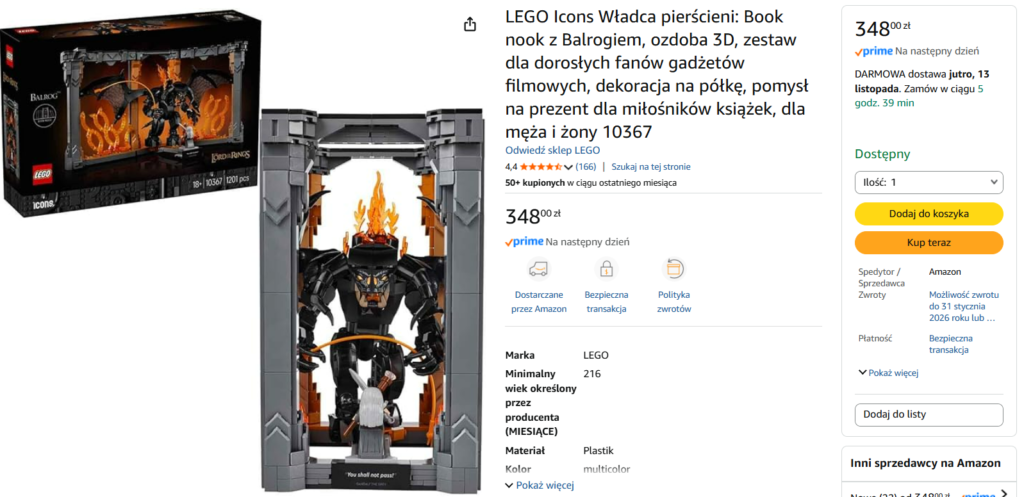Expand 'Pokaż więcej' under product details

click(x=540, y=485)
